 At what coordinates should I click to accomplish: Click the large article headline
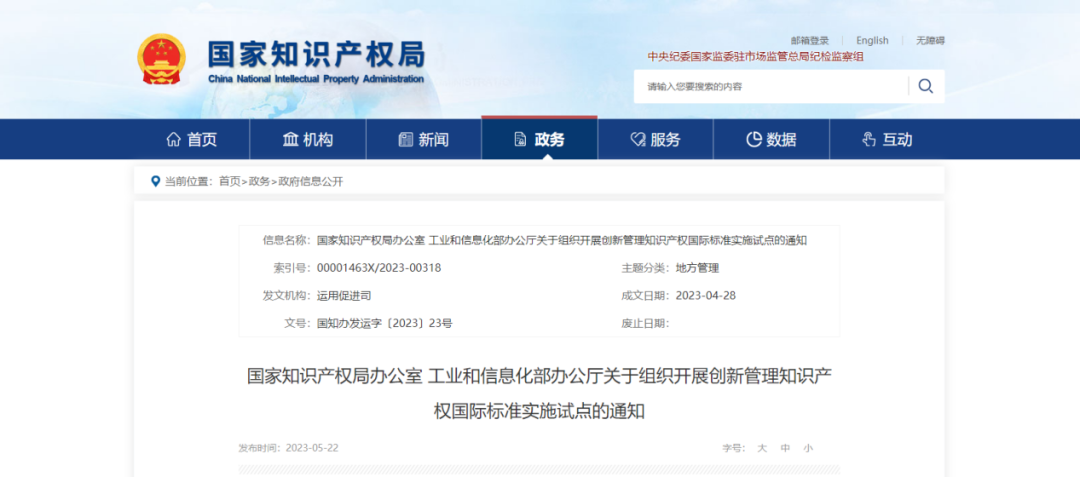[x=539, y=394]
